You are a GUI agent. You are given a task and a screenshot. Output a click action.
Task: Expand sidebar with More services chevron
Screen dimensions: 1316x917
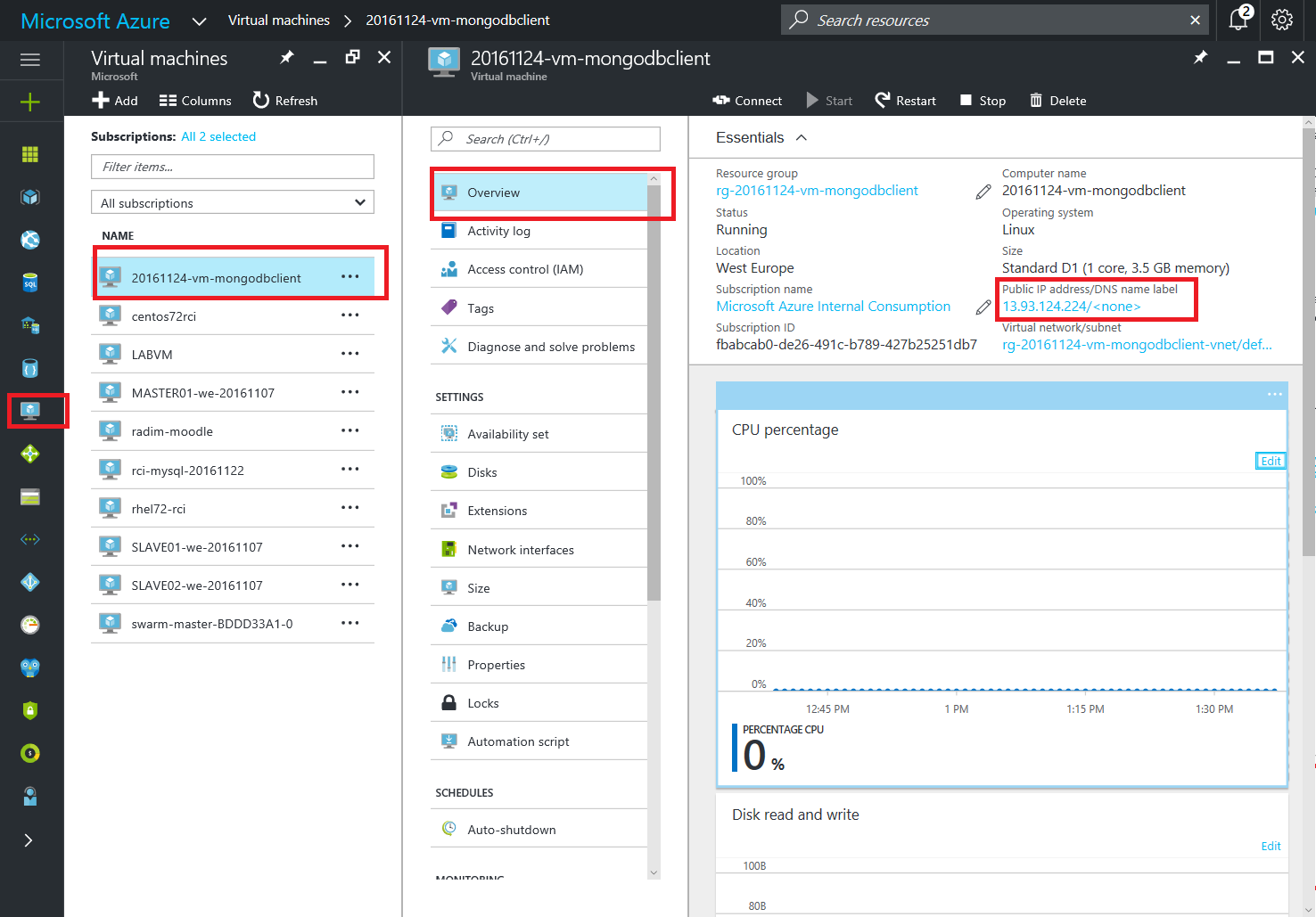click(29, 840)
